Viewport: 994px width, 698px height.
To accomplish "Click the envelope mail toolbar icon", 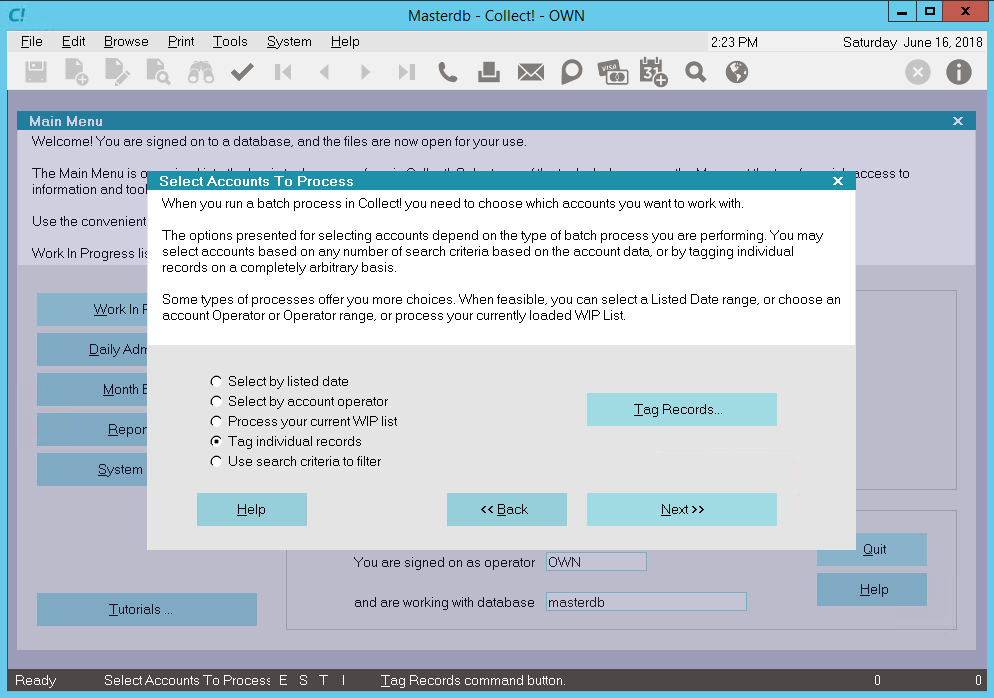I will [x=531, y=72].
